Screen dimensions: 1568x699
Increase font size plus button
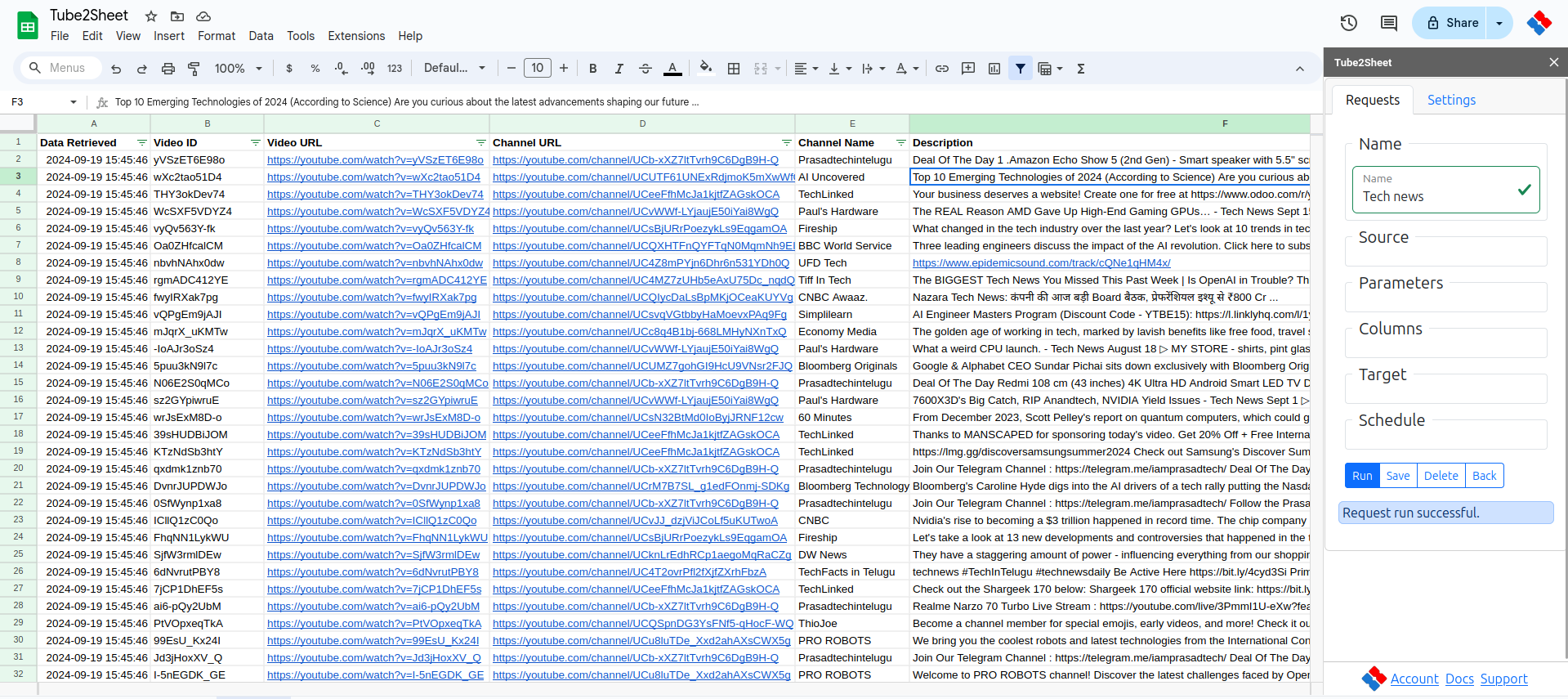tap(564, 69)
